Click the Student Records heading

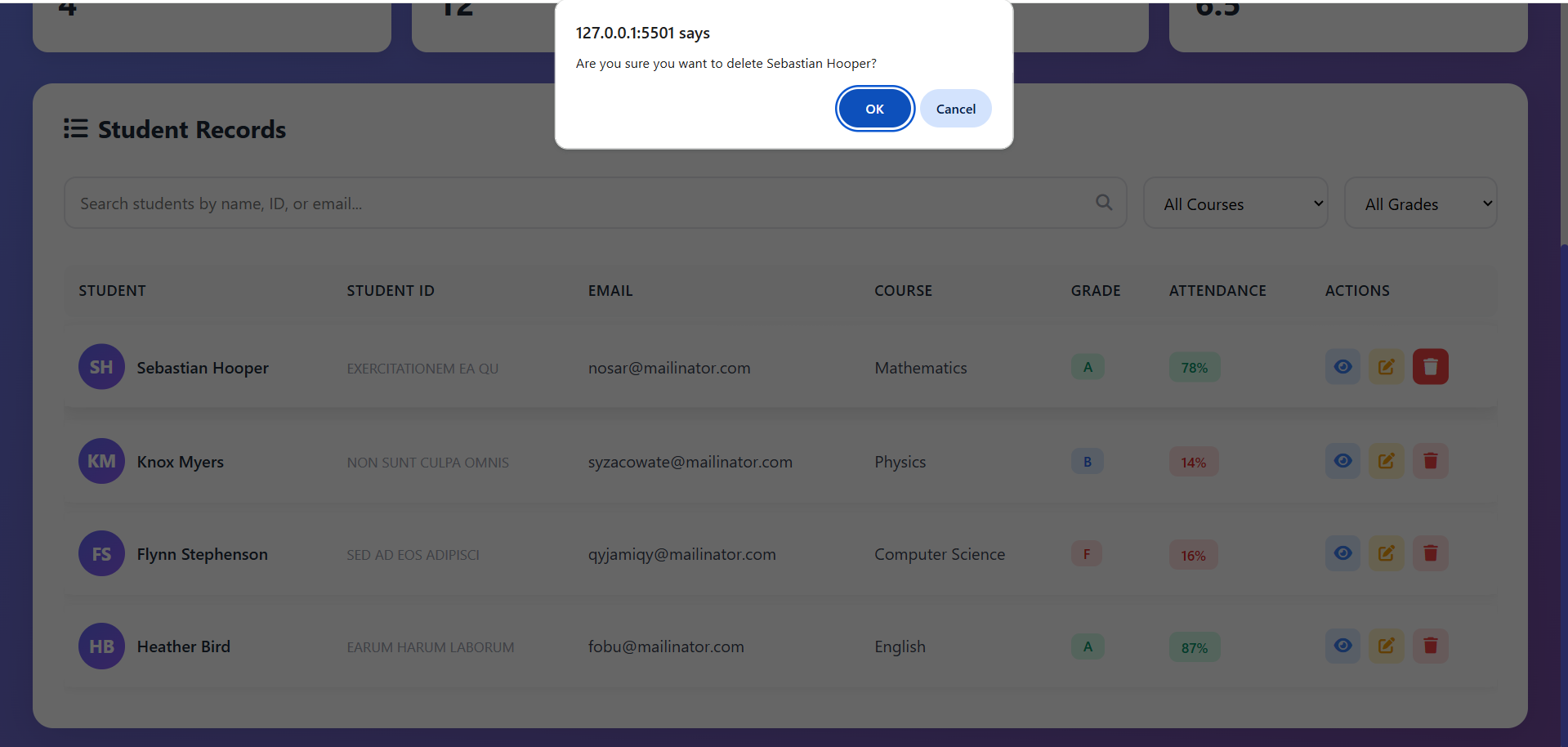click(x=192, y=129)
